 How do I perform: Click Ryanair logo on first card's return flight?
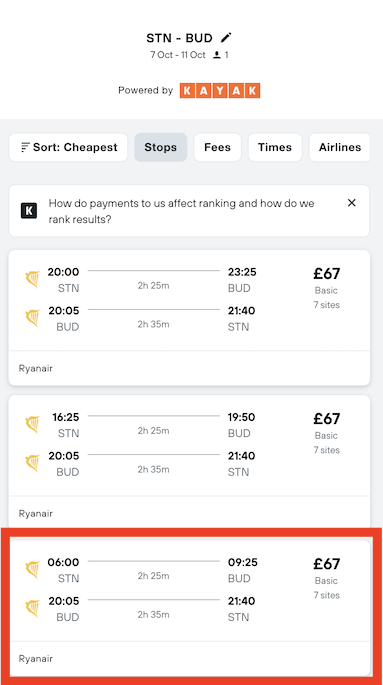32,318
